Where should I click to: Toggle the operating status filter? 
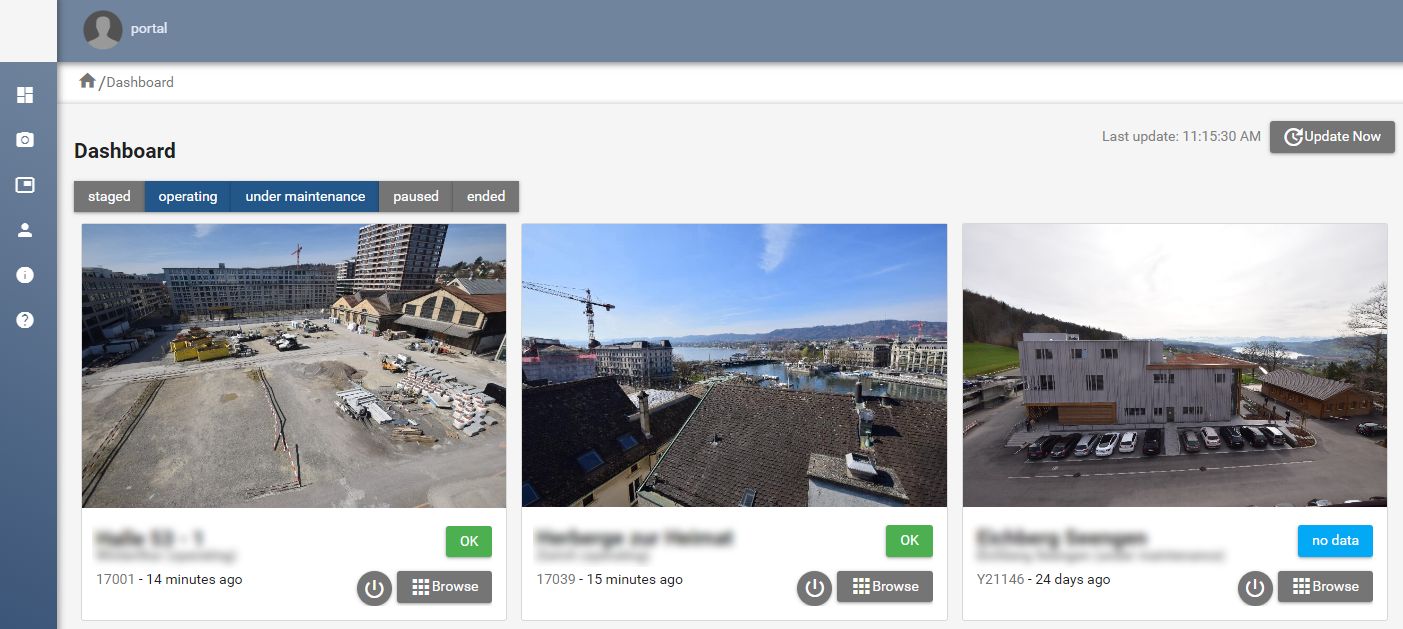pos(187,196)
